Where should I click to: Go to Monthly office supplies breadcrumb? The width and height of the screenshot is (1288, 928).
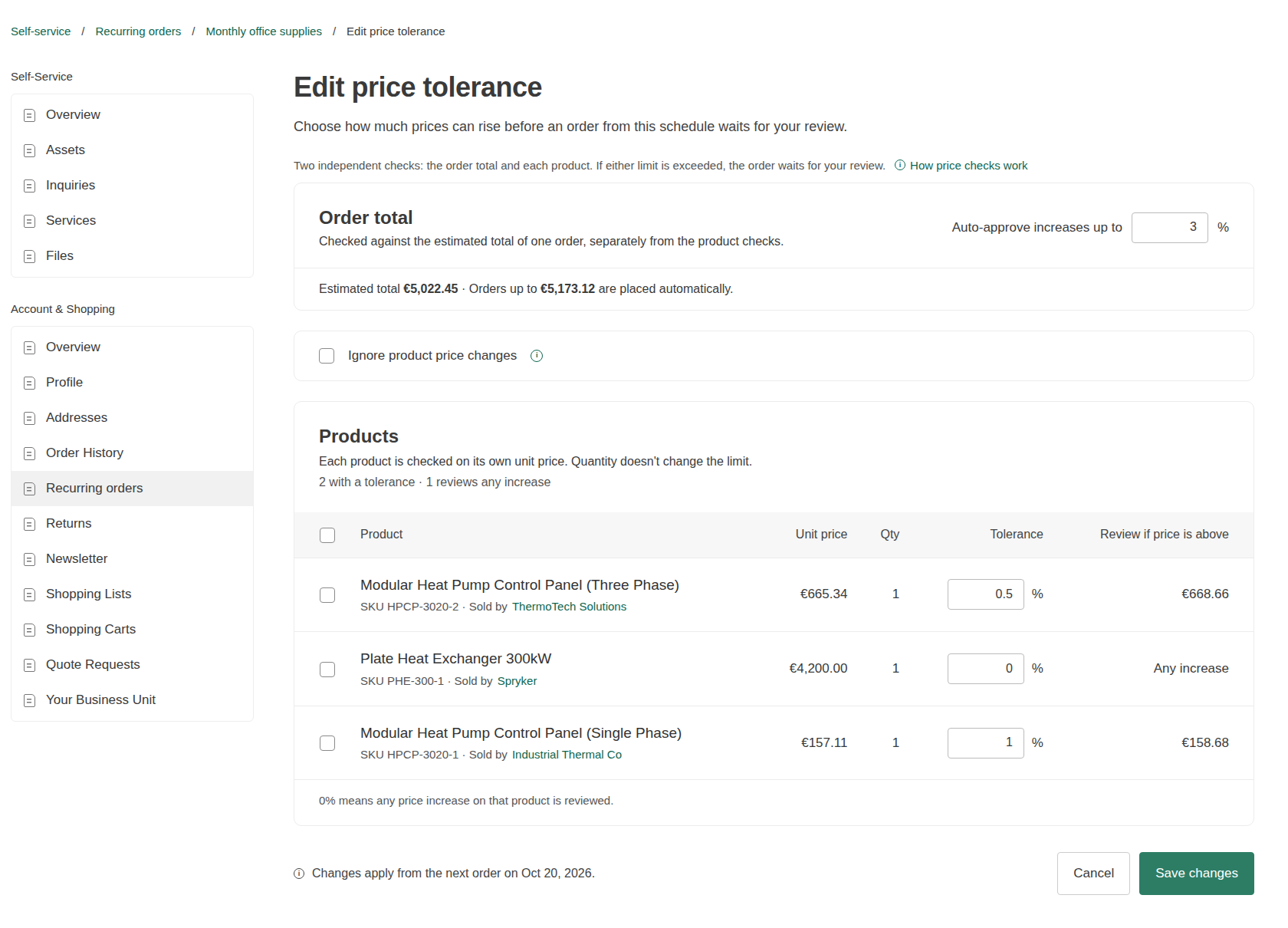264,31
